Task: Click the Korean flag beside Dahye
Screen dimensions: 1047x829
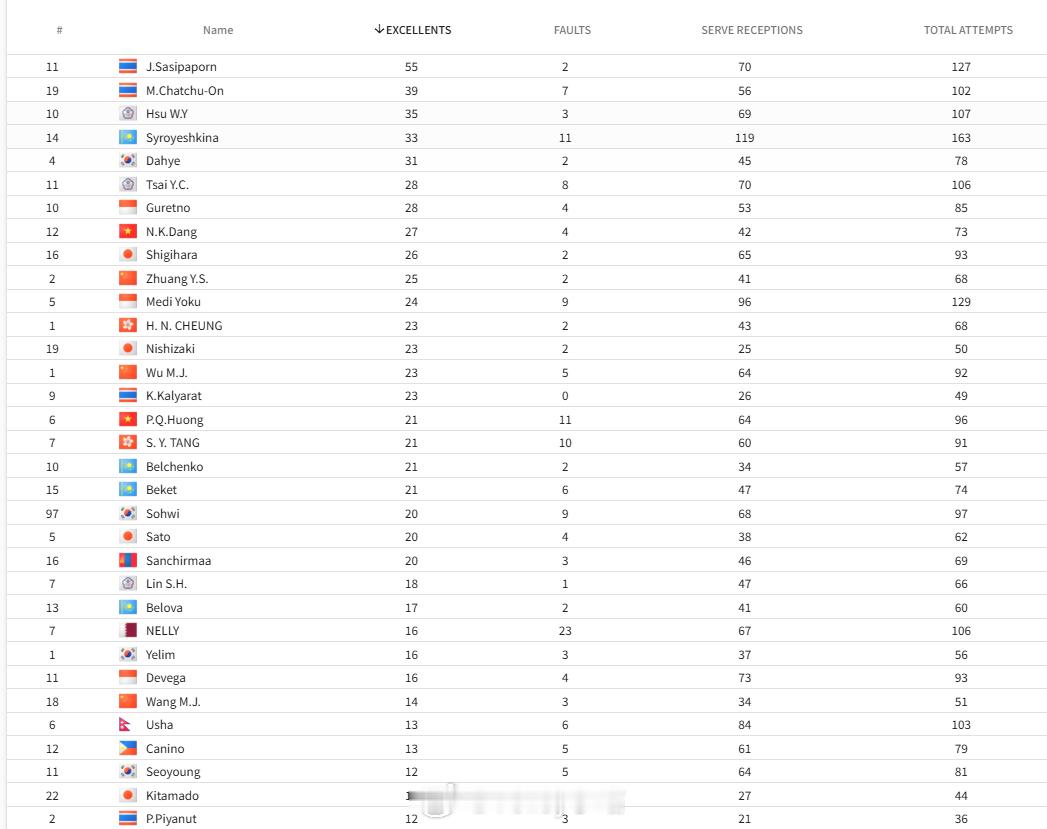Action: 128,161
